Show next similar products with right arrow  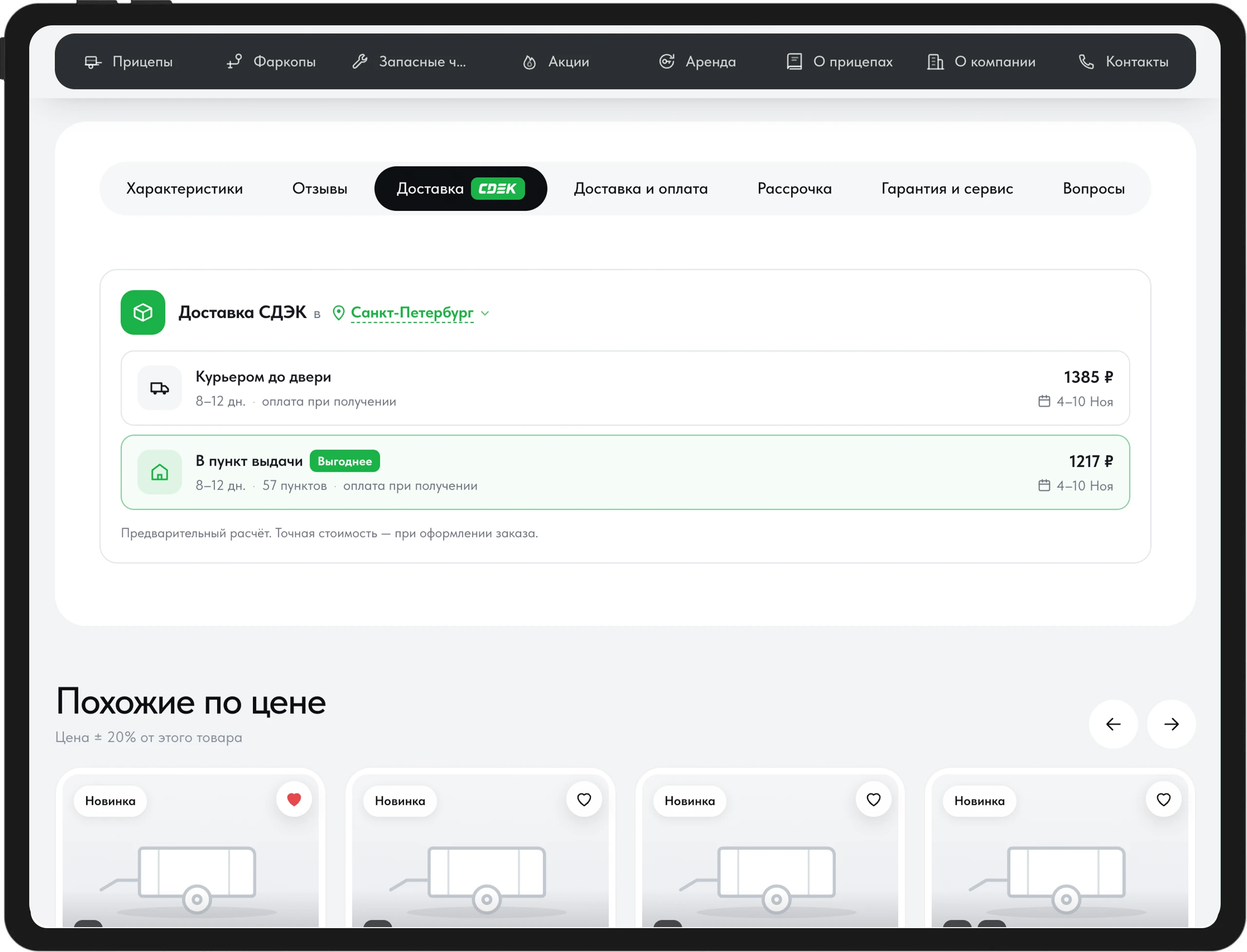tap(1171, 724)
